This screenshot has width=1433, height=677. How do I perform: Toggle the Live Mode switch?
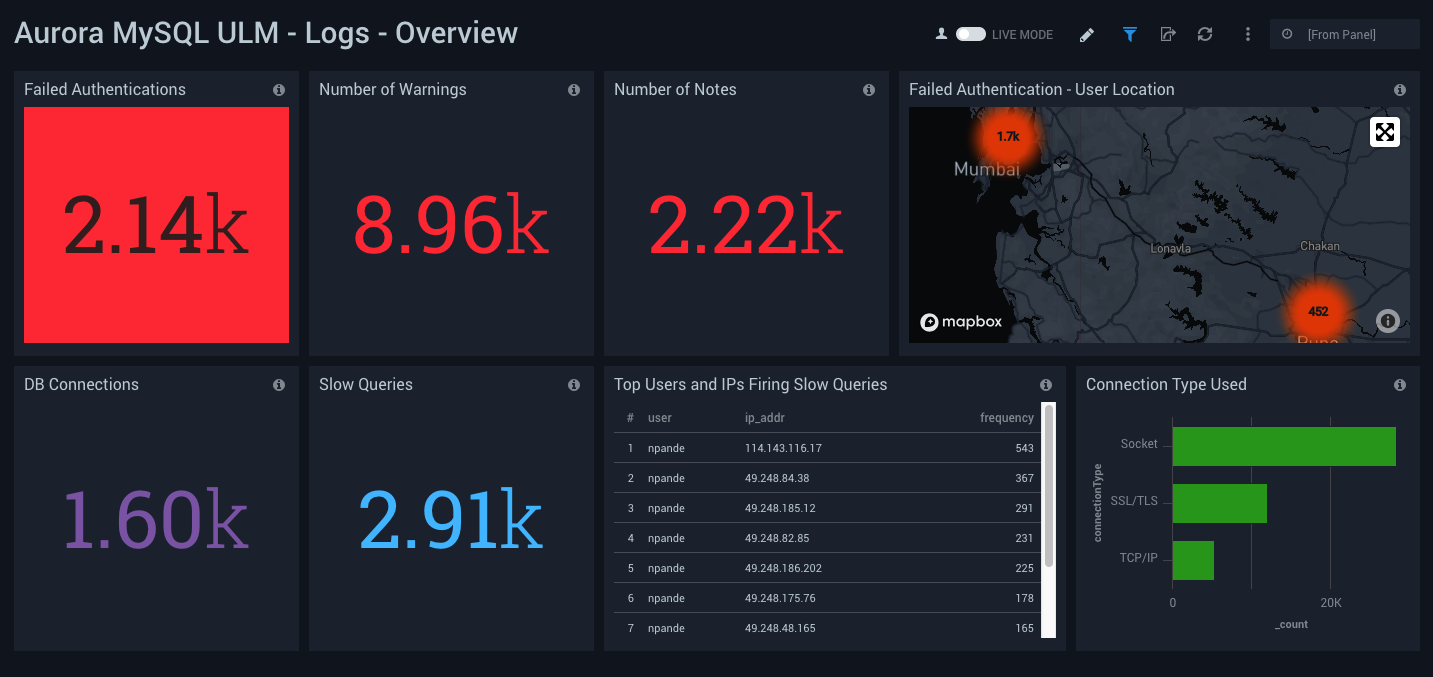click(x=970, y=34)
